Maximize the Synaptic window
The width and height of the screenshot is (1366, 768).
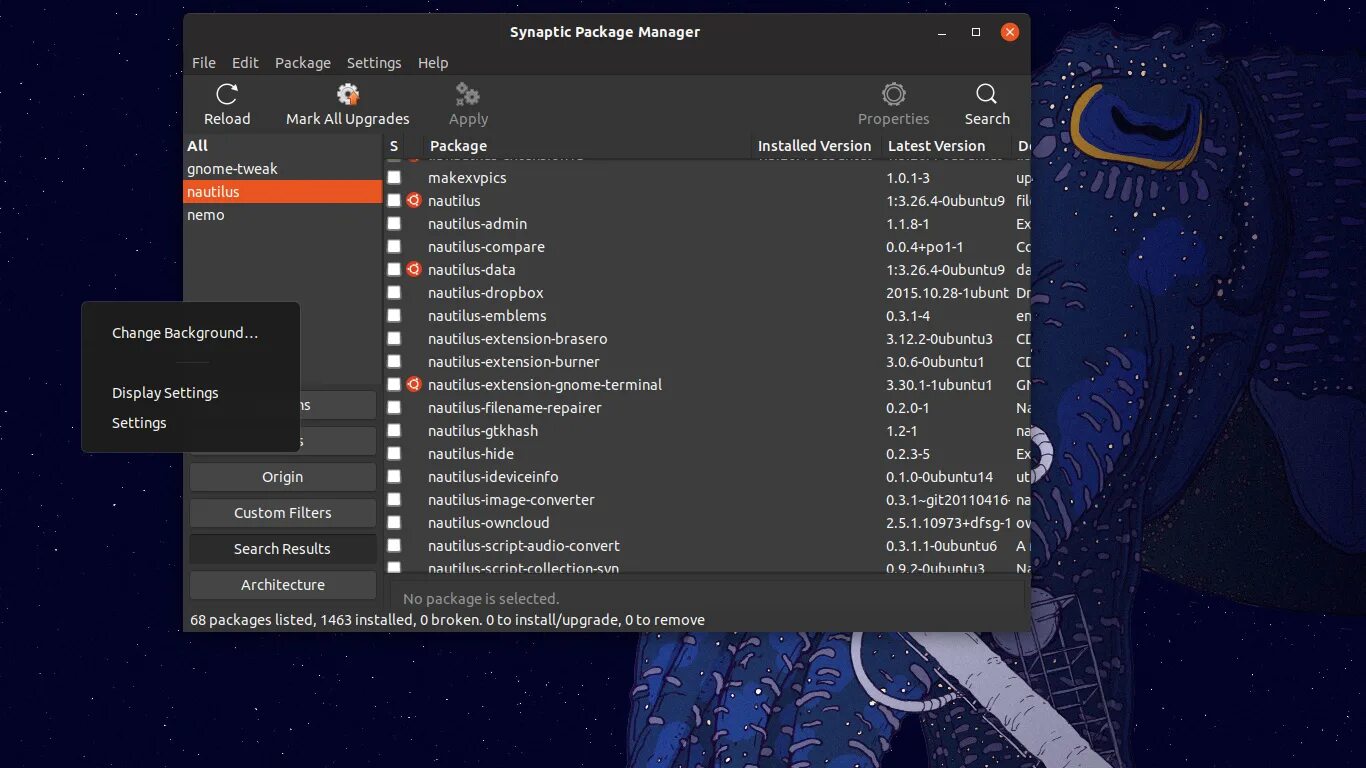click(976, 32)
